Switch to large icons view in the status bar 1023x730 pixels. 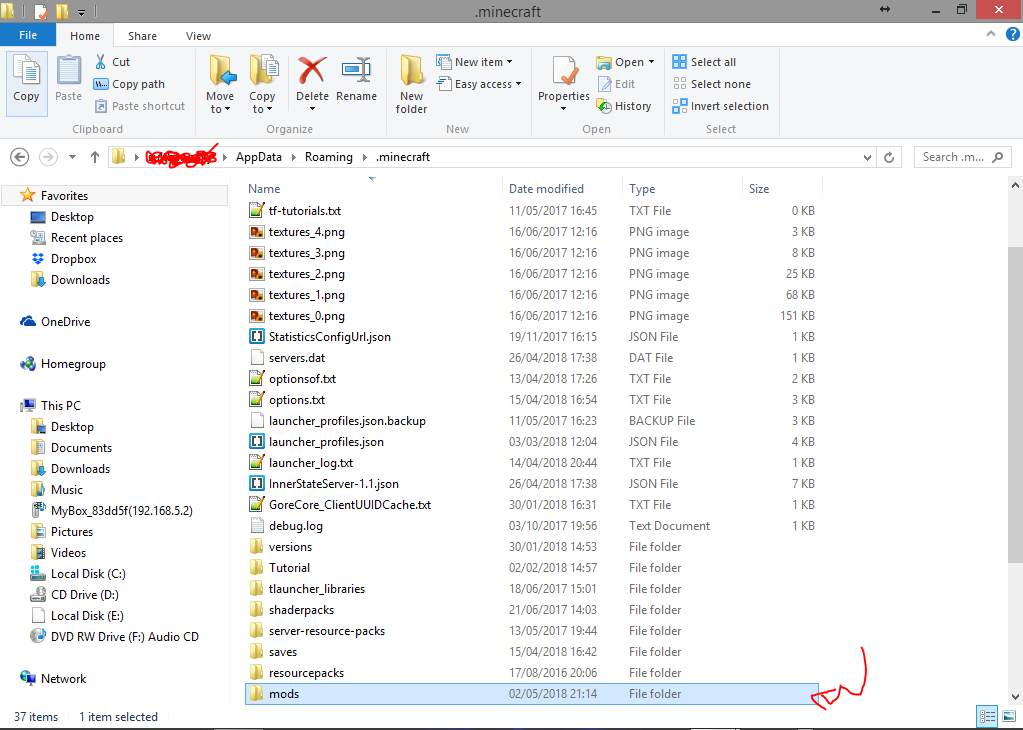tap(1011, 716)
